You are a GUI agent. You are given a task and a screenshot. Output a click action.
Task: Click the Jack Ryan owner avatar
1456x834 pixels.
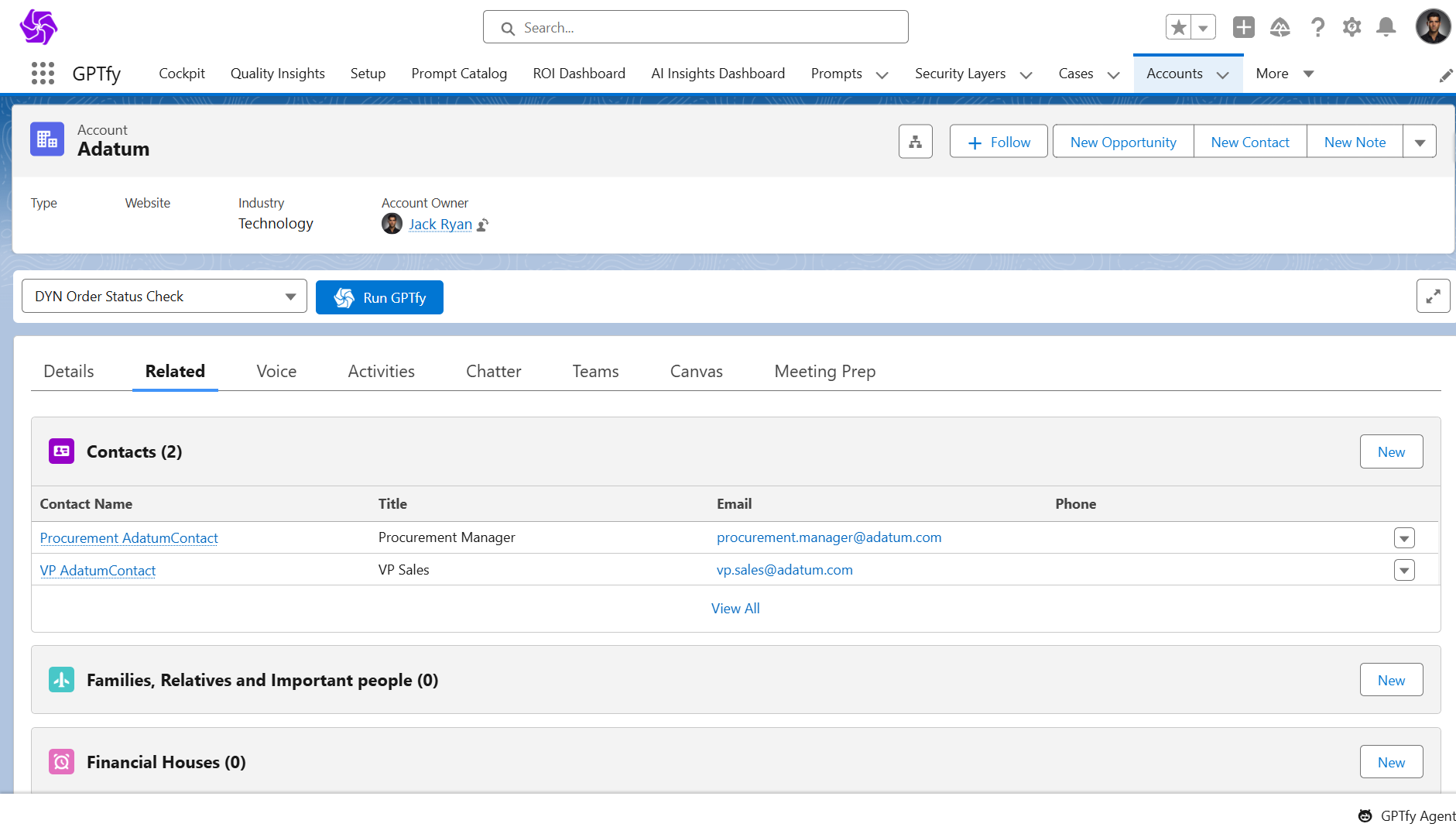coord(392,224)
